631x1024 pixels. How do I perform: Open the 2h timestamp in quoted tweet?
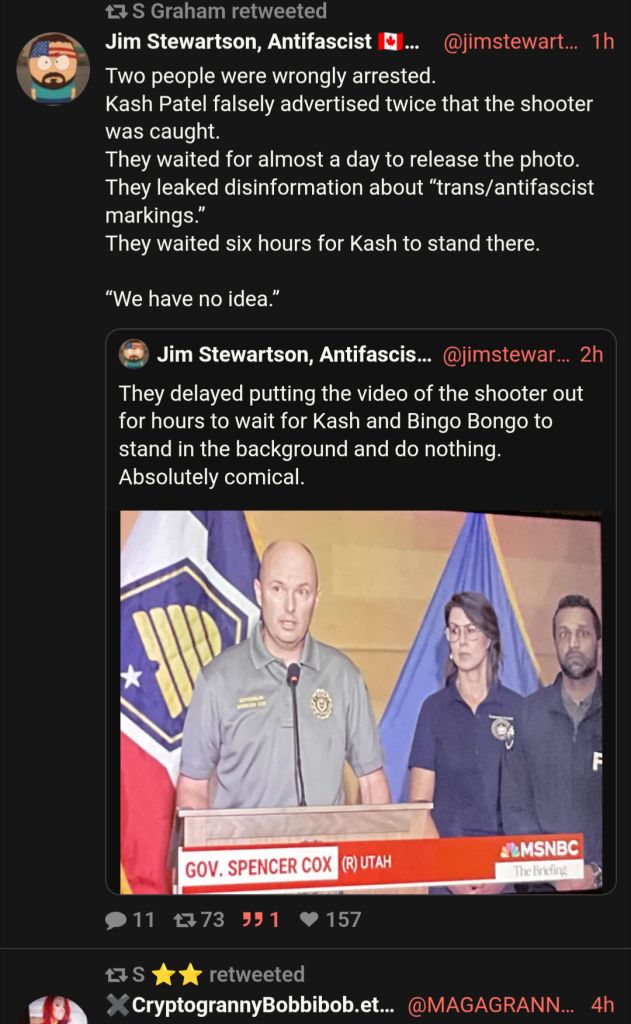pos(592,354)
